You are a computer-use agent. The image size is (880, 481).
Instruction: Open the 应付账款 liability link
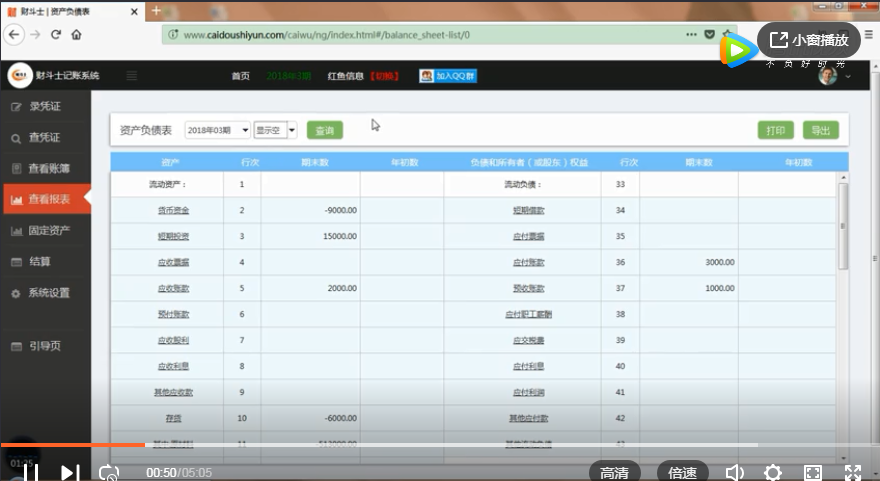point(529,262)
